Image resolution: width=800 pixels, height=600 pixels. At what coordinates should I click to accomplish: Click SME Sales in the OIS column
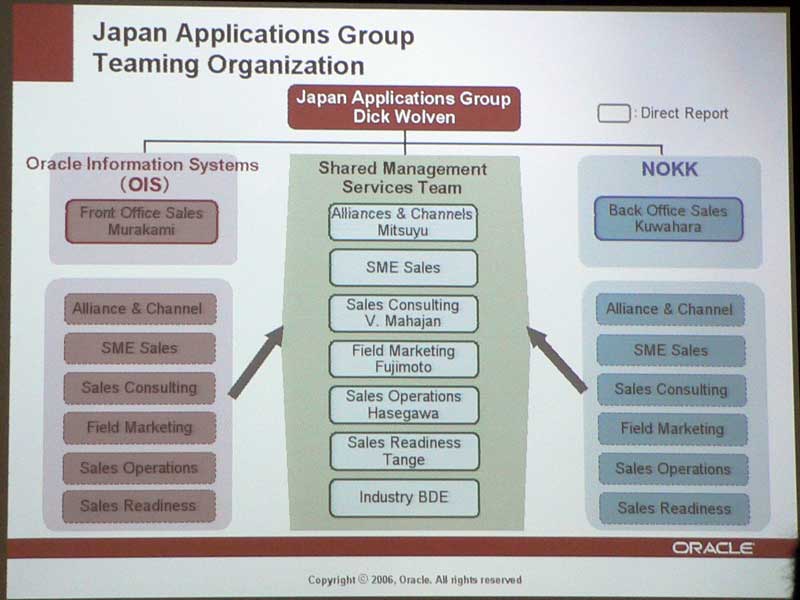pos(139,348)
